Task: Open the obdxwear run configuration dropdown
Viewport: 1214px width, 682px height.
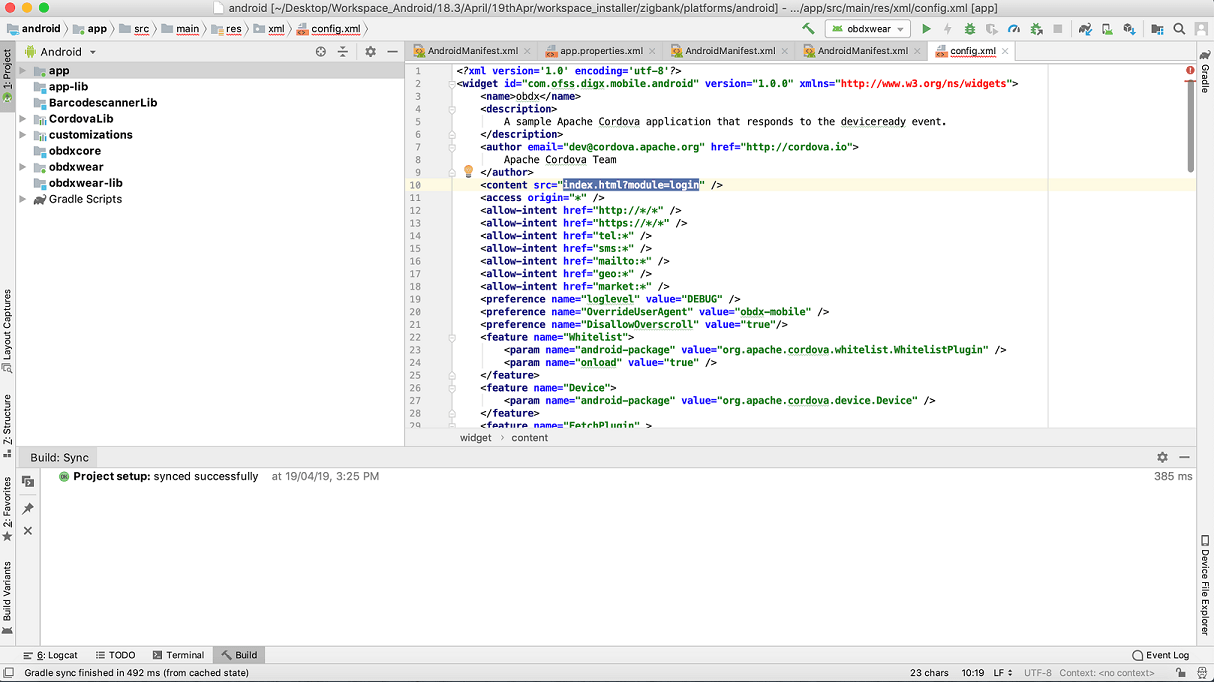Action: coord(869,29)
